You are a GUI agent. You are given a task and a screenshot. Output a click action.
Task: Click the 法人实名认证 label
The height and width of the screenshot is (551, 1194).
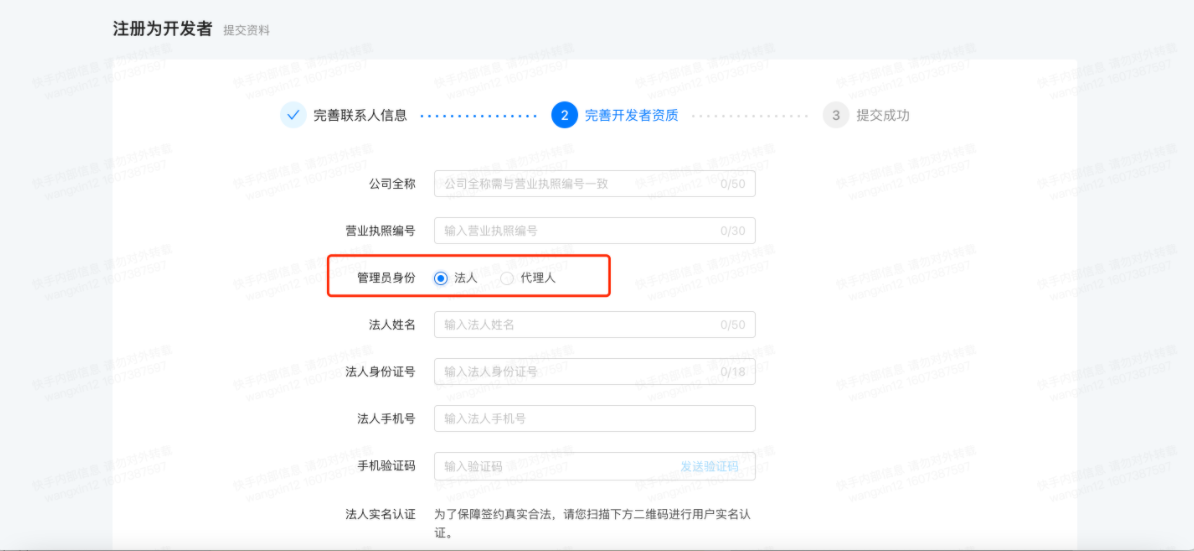pyautogui.click(x=380, y=514)
